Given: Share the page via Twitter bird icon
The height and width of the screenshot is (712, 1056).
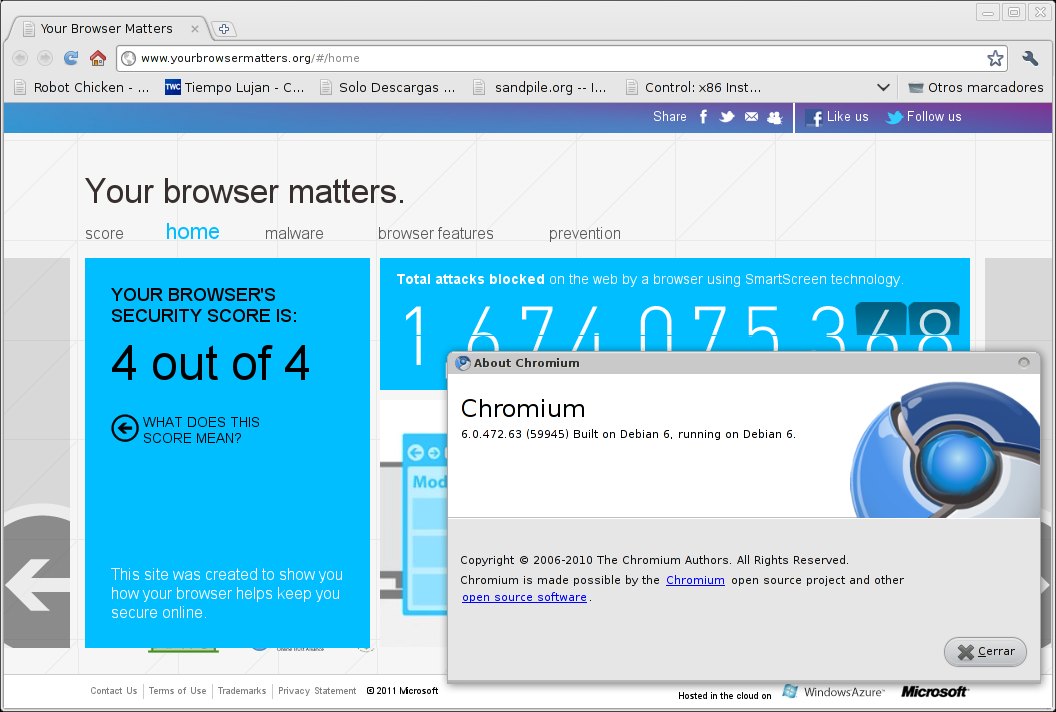Looking at the screenshot, I should pos(727,117).
